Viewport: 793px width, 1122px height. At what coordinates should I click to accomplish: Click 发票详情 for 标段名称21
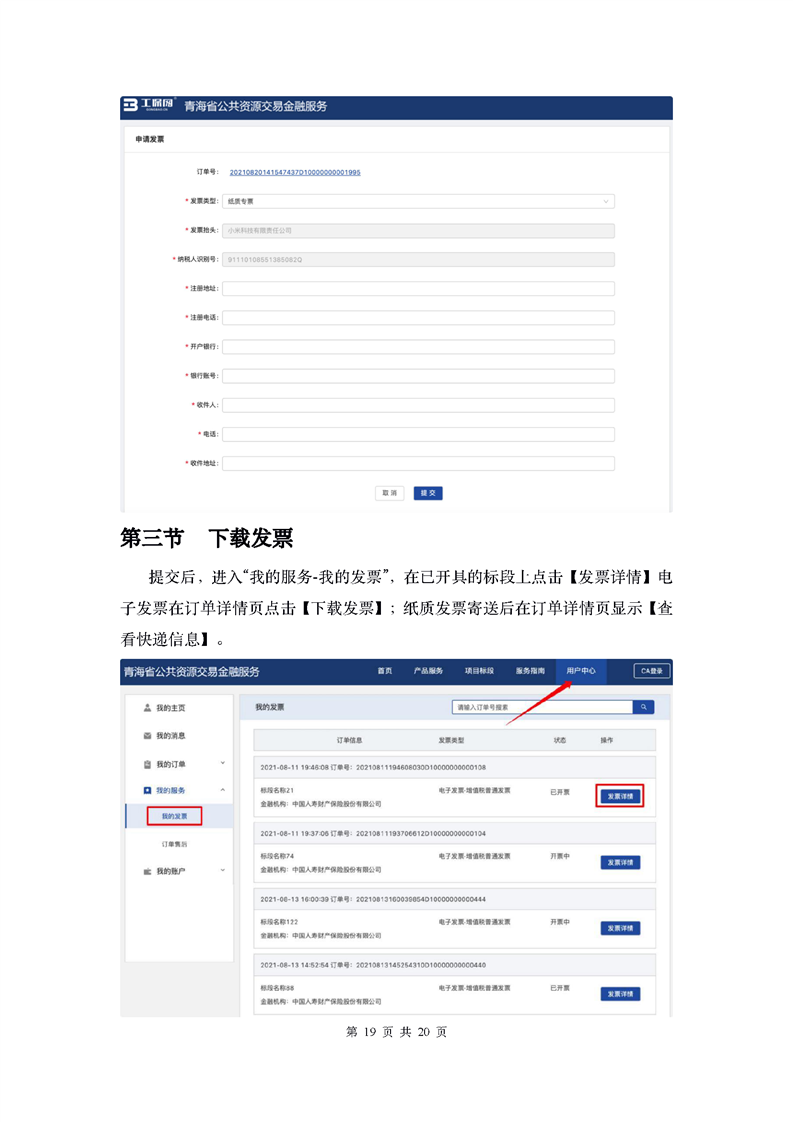[x=620, y=796]
